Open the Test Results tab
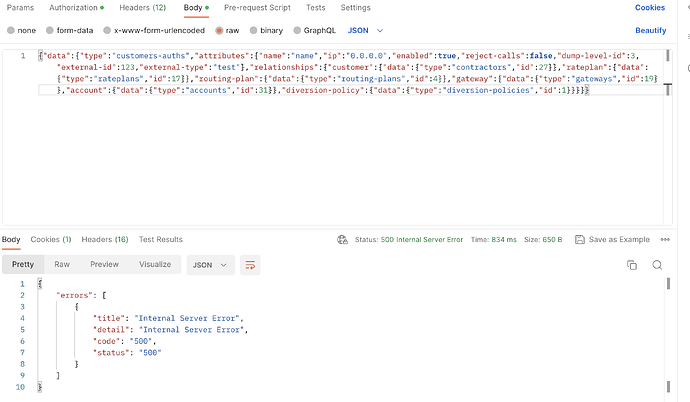The height and width of the screenshot is (402, 690). (x=161, y=239)
